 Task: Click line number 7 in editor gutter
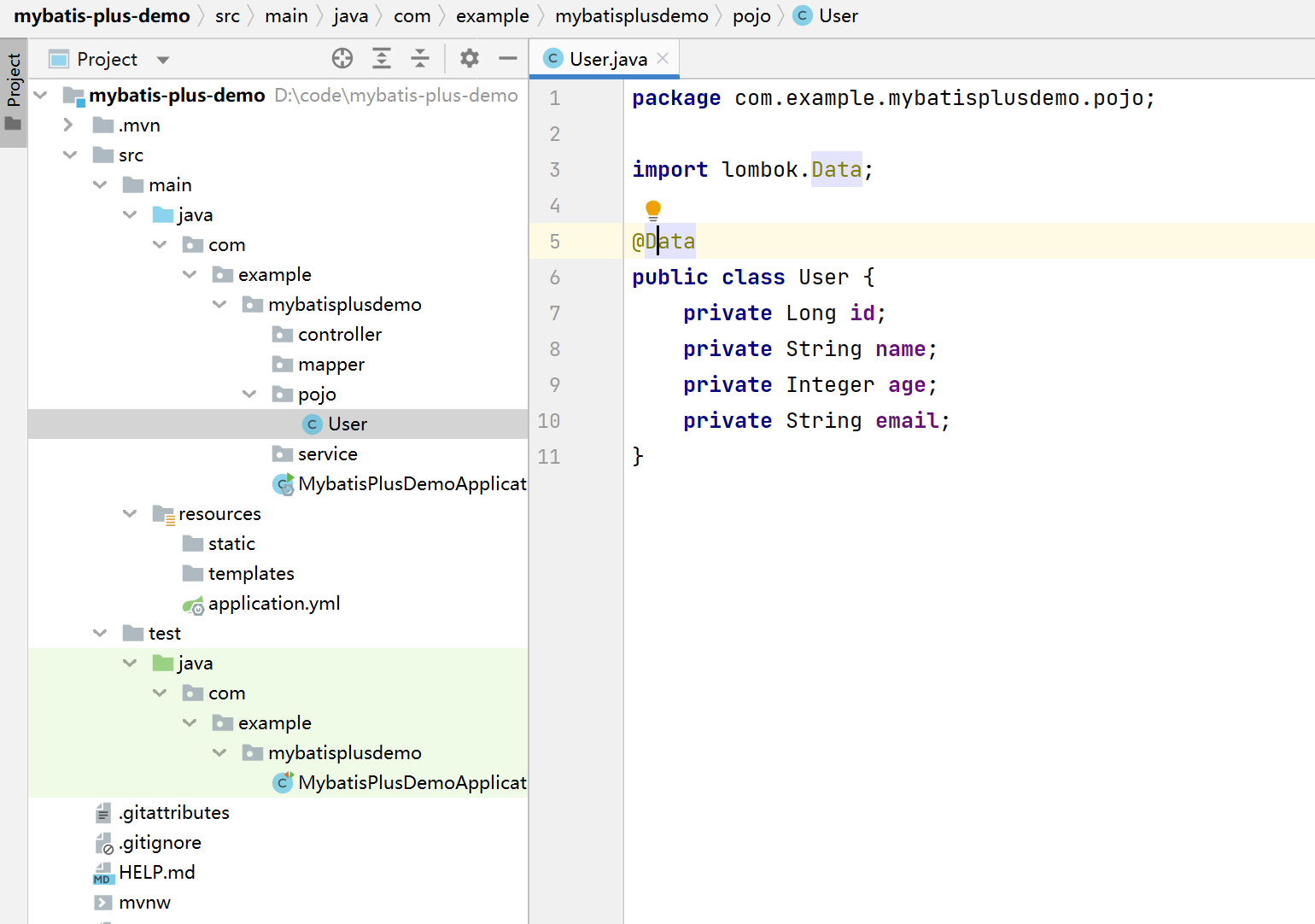[x=555, y=313]
